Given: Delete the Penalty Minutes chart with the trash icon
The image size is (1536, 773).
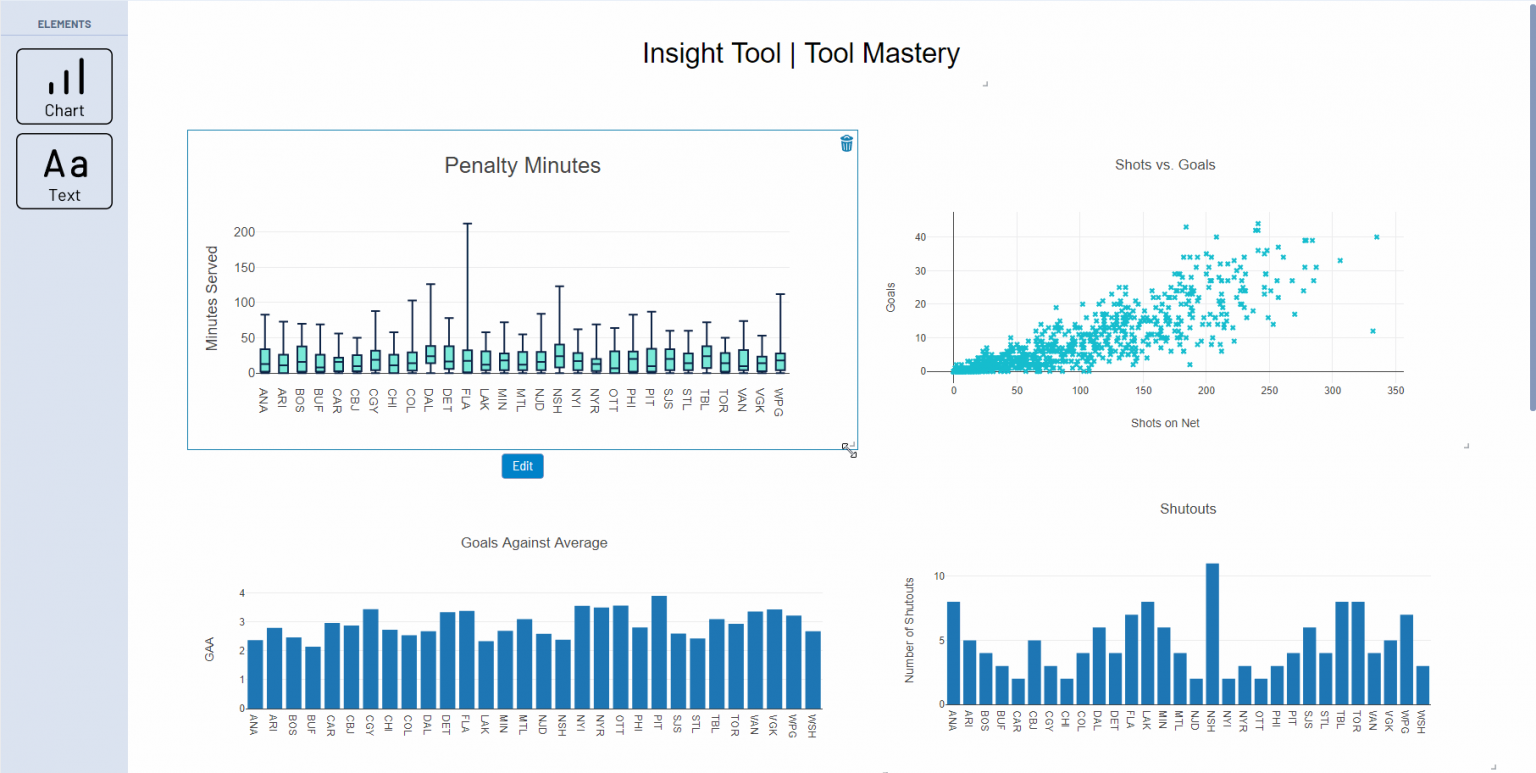Looking at the screenshot, I should tap(845, 143).
